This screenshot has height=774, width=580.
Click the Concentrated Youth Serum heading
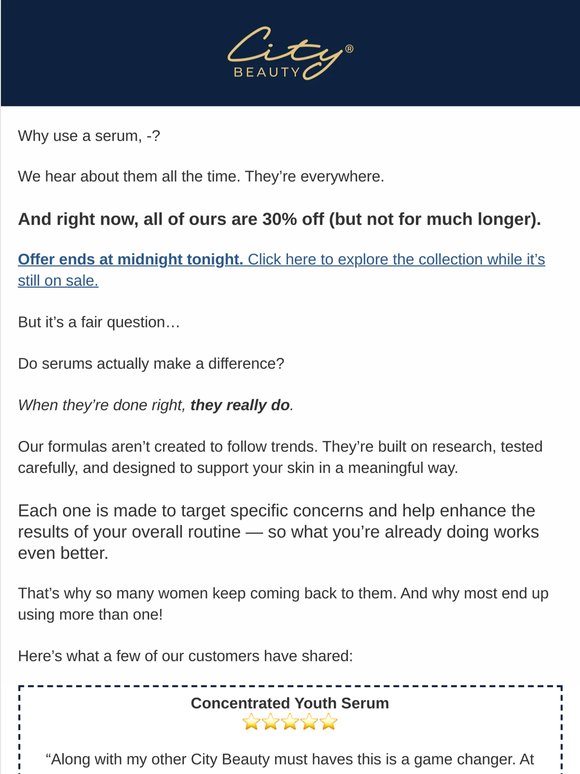tap(290, 703)
